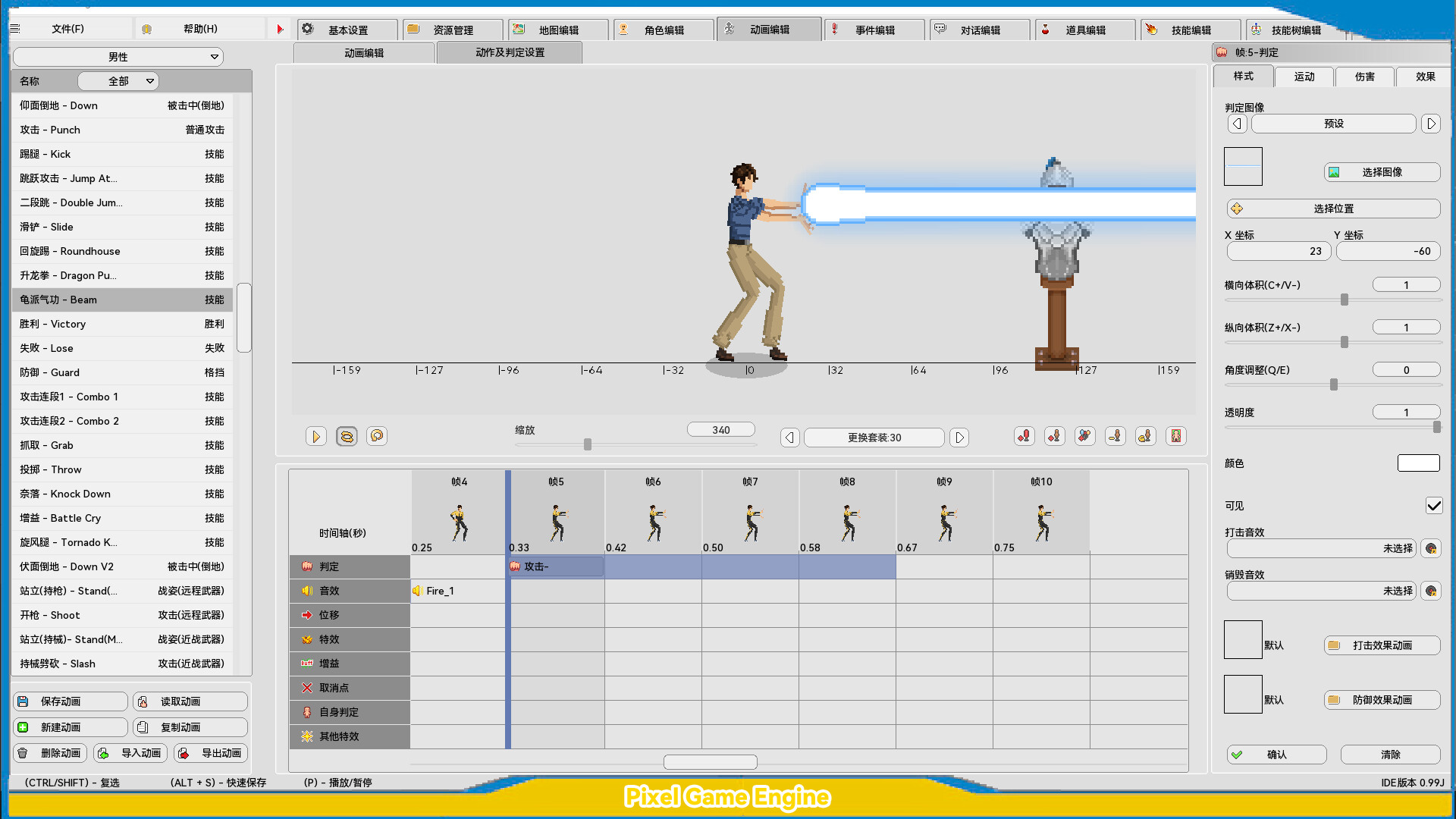The image size is (1456, 819).
Task: Open the 男性 gender dropdown
Action: (118, 56)
